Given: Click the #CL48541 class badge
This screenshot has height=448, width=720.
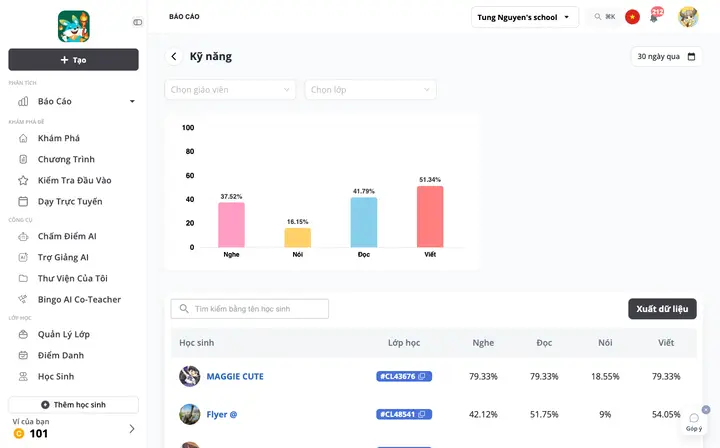Looking at the screenshot, I should point(404,414).
